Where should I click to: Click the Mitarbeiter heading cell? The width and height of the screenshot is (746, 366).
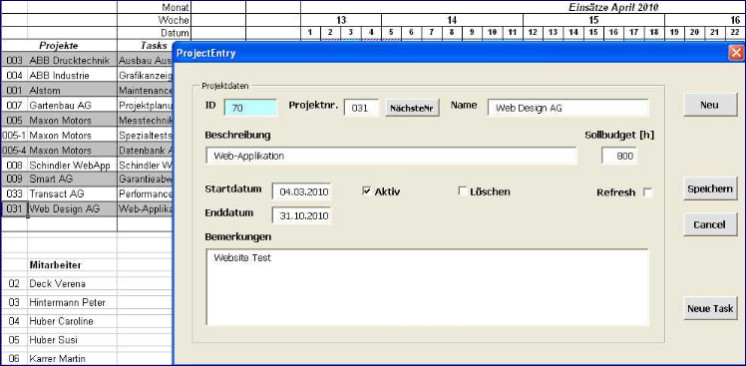coord(72,265)
